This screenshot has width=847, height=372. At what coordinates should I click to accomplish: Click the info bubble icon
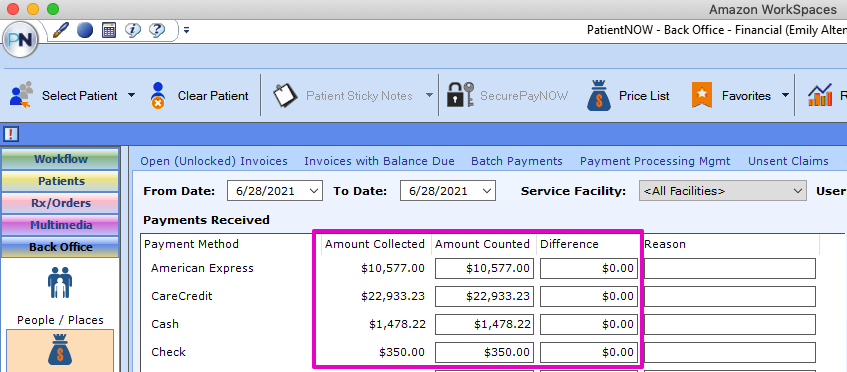(x=132, y=30)
